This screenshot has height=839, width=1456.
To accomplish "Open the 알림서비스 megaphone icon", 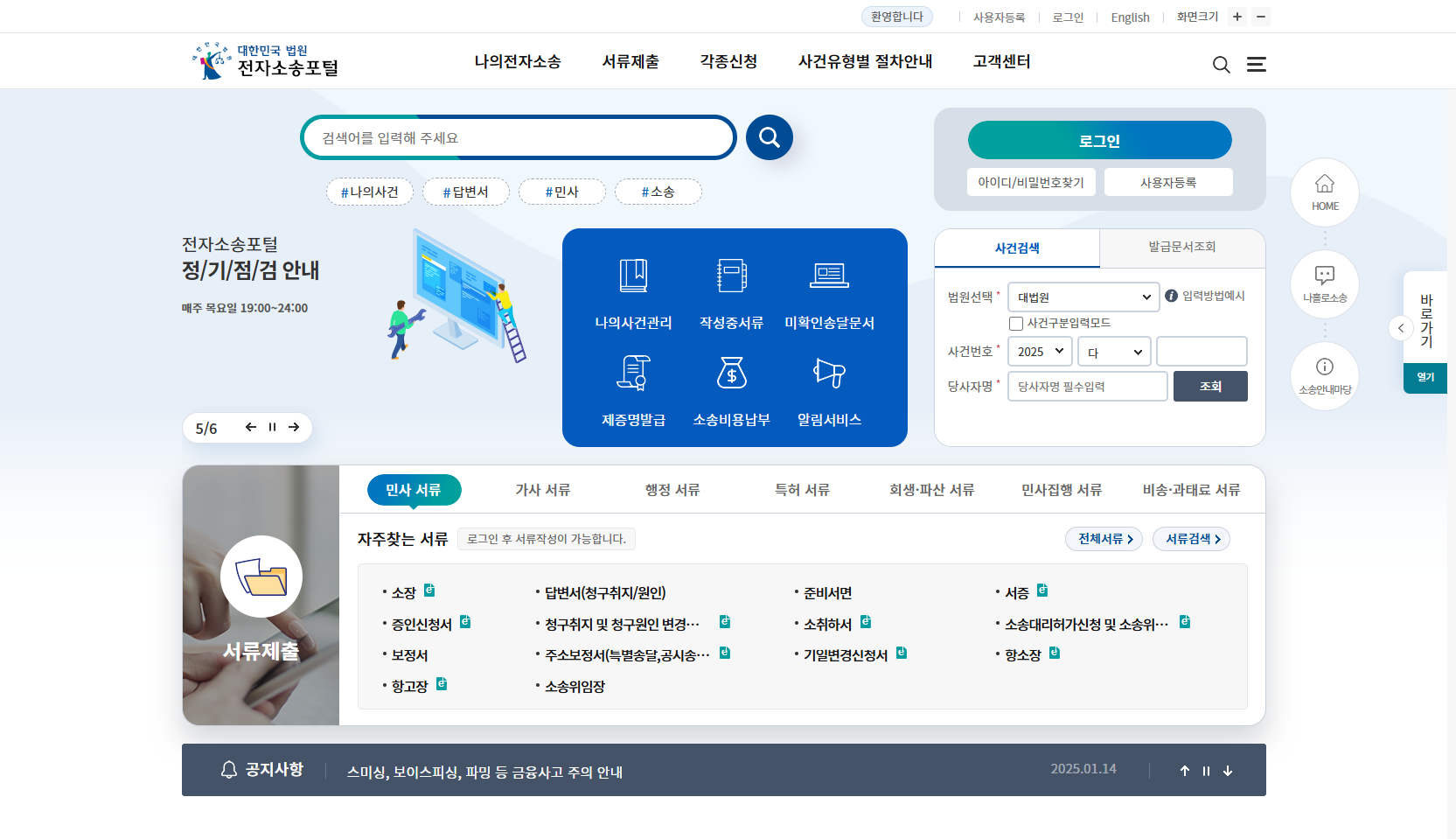I will click(x=829, y=373).
